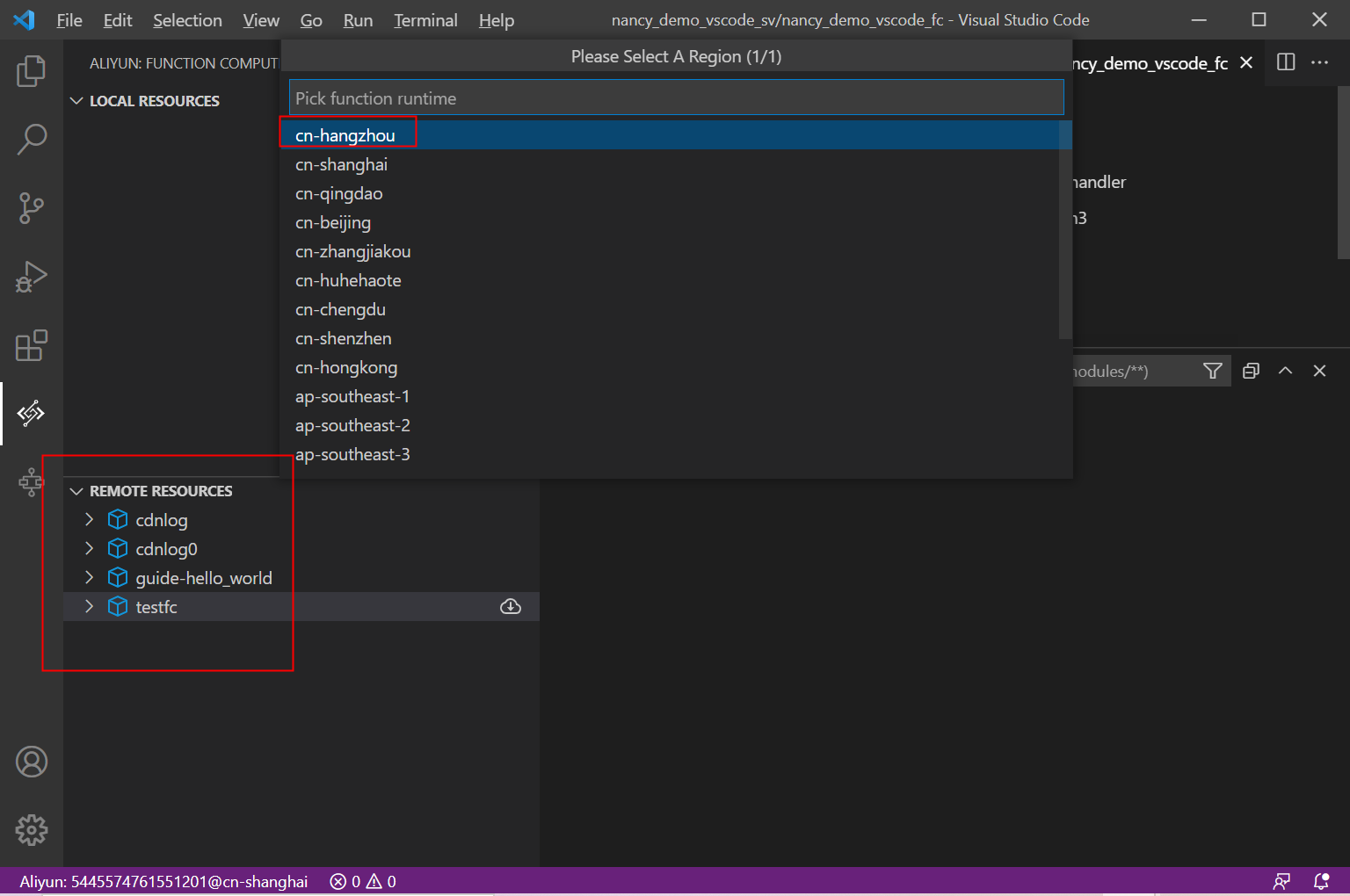The height and width of the screenshot is (896, 1350).
Task: Click the guide-hello_world cube icon
Action: 118,578
